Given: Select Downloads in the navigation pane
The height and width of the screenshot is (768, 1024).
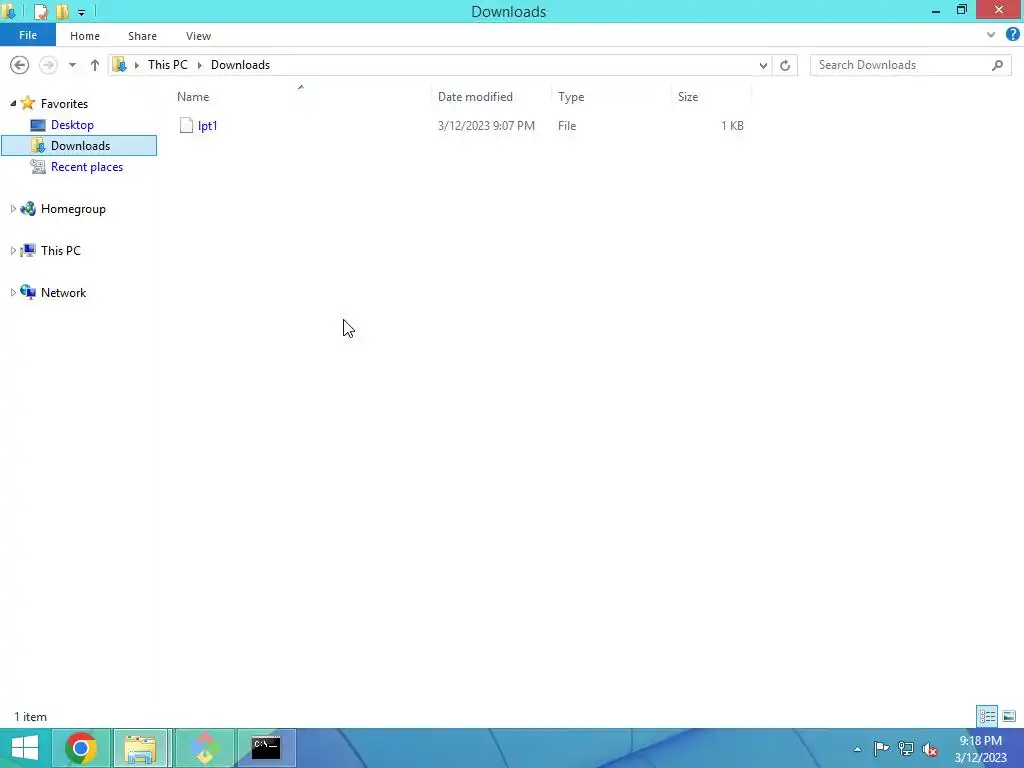Looking at the screenshot, I should (79, 146).
